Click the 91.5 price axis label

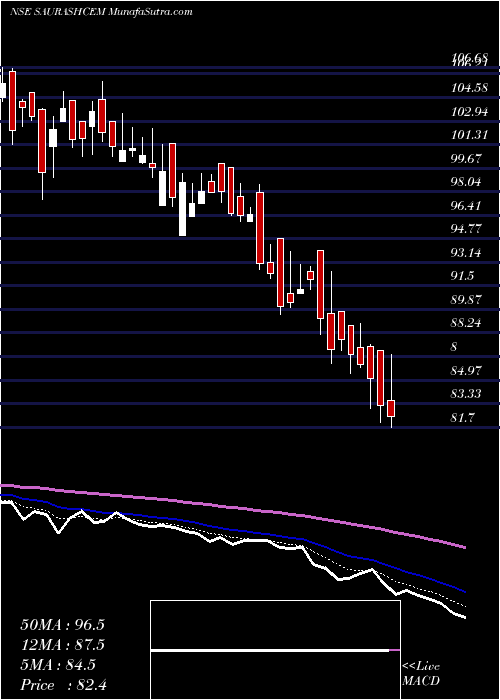(463, 276)
